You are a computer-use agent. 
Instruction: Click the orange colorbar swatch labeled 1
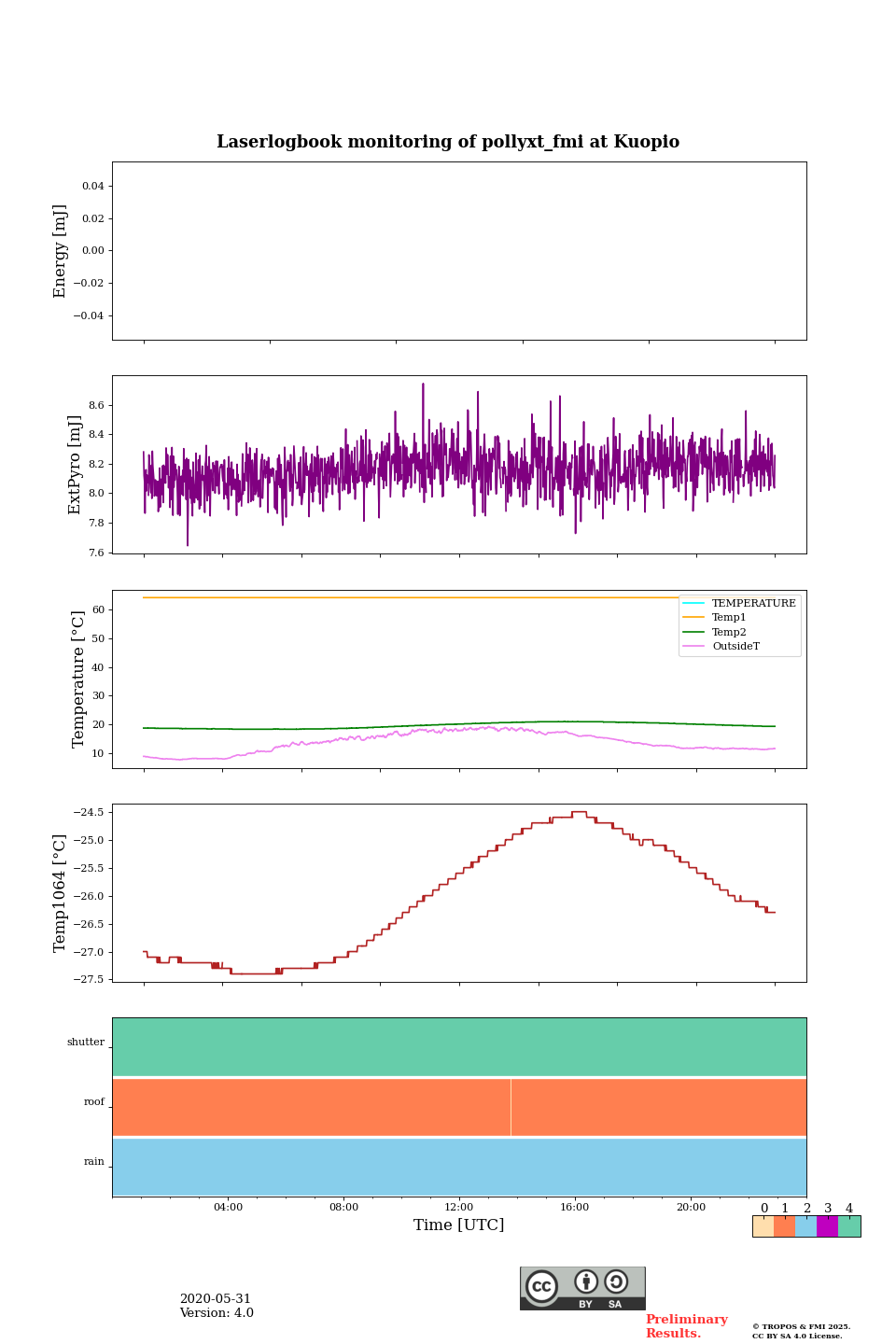point(784,1226)
